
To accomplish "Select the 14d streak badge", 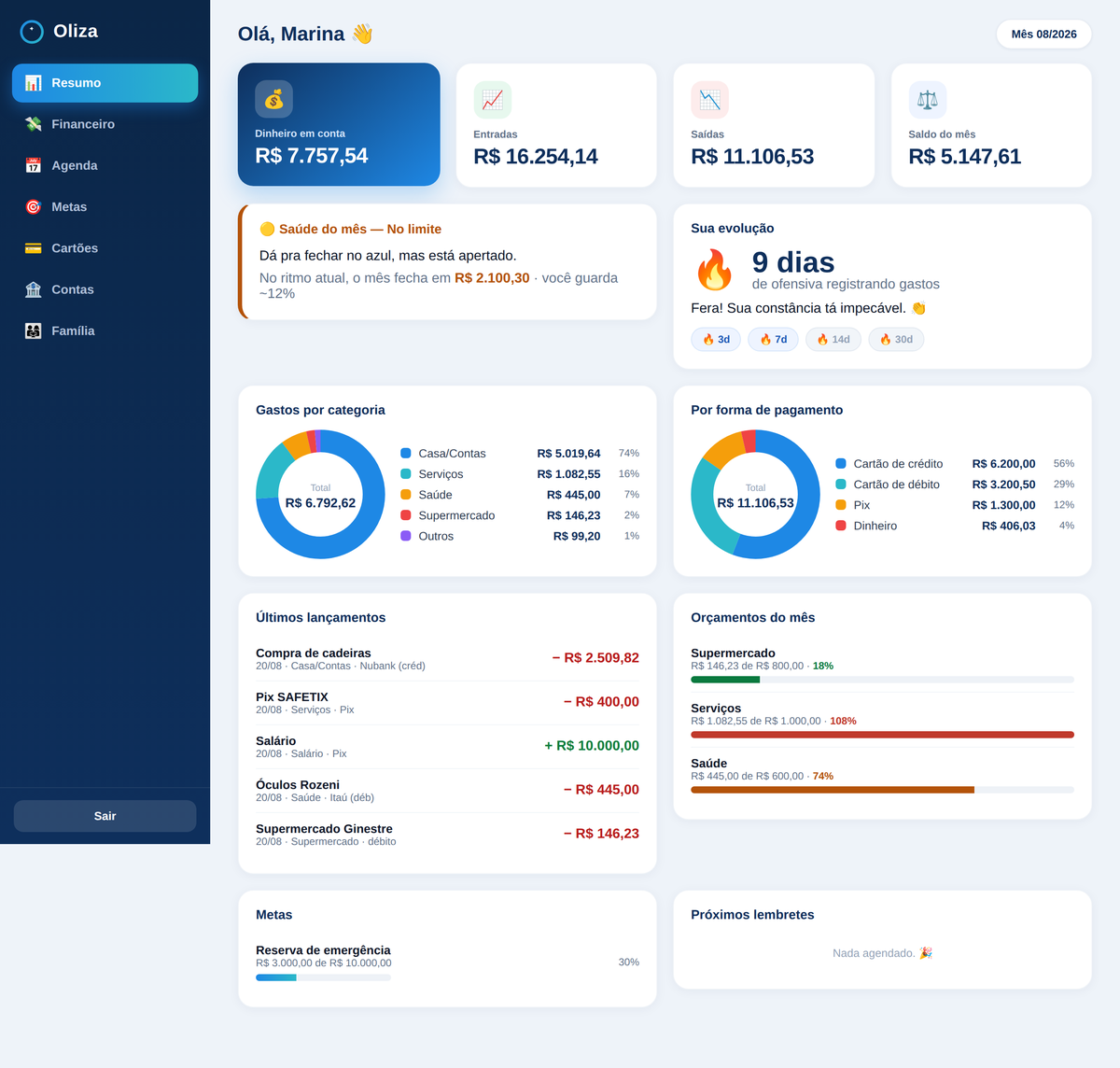I will point(833,339).
